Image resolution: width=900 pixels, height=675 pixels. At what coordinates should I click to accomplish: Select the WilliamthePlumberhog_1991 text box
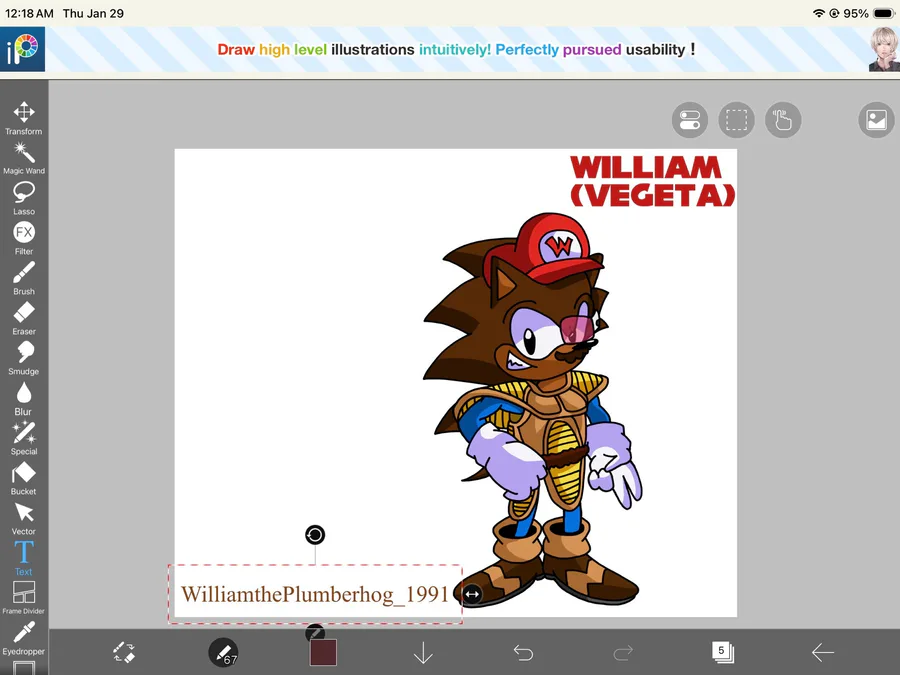[x=315, y=594]
